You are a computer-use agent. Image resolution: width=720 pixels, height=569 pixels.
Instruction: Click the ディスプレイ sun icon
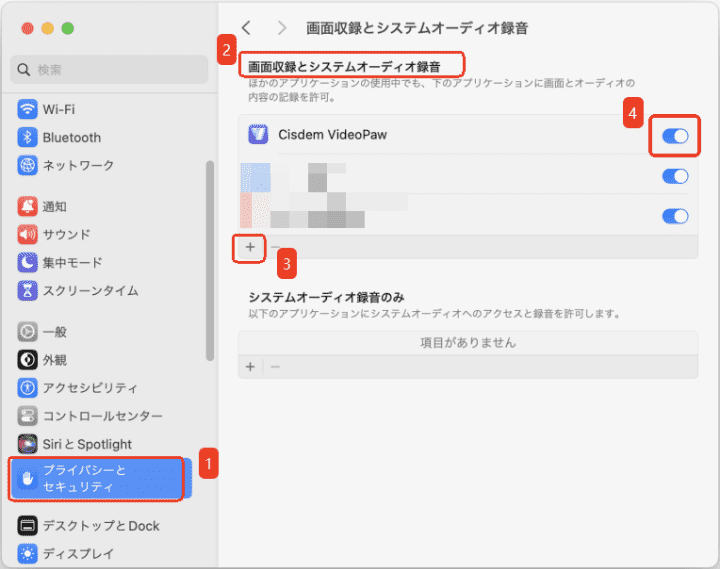click(x=27, y=554)
